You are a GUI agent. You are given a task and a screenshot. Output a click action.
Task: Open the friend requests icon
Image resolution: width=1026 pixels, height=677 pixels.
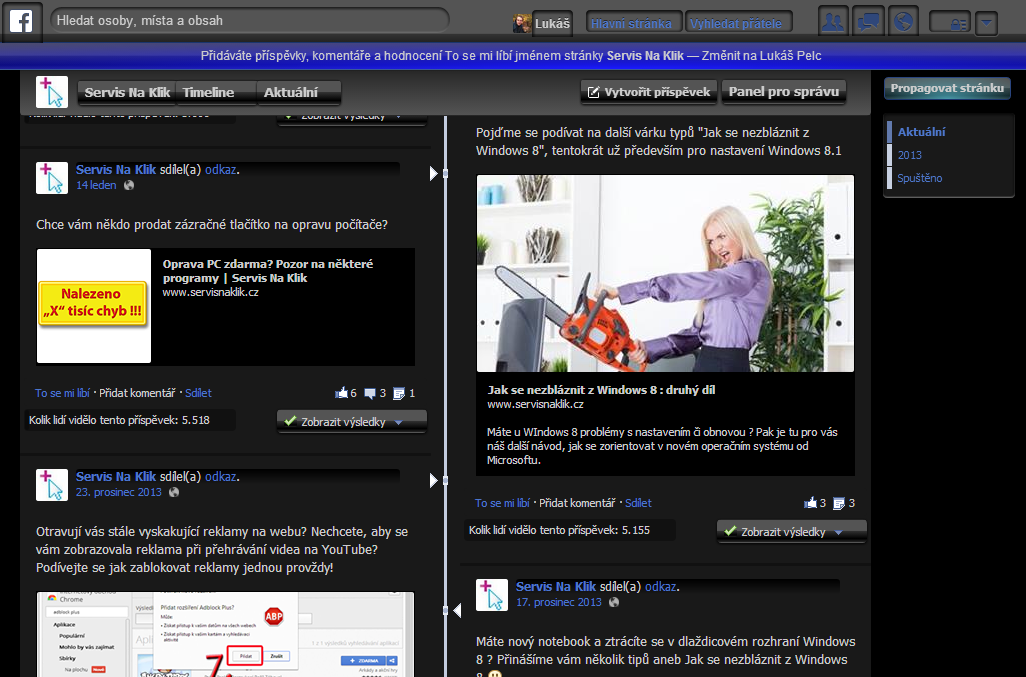coord(833,22)
